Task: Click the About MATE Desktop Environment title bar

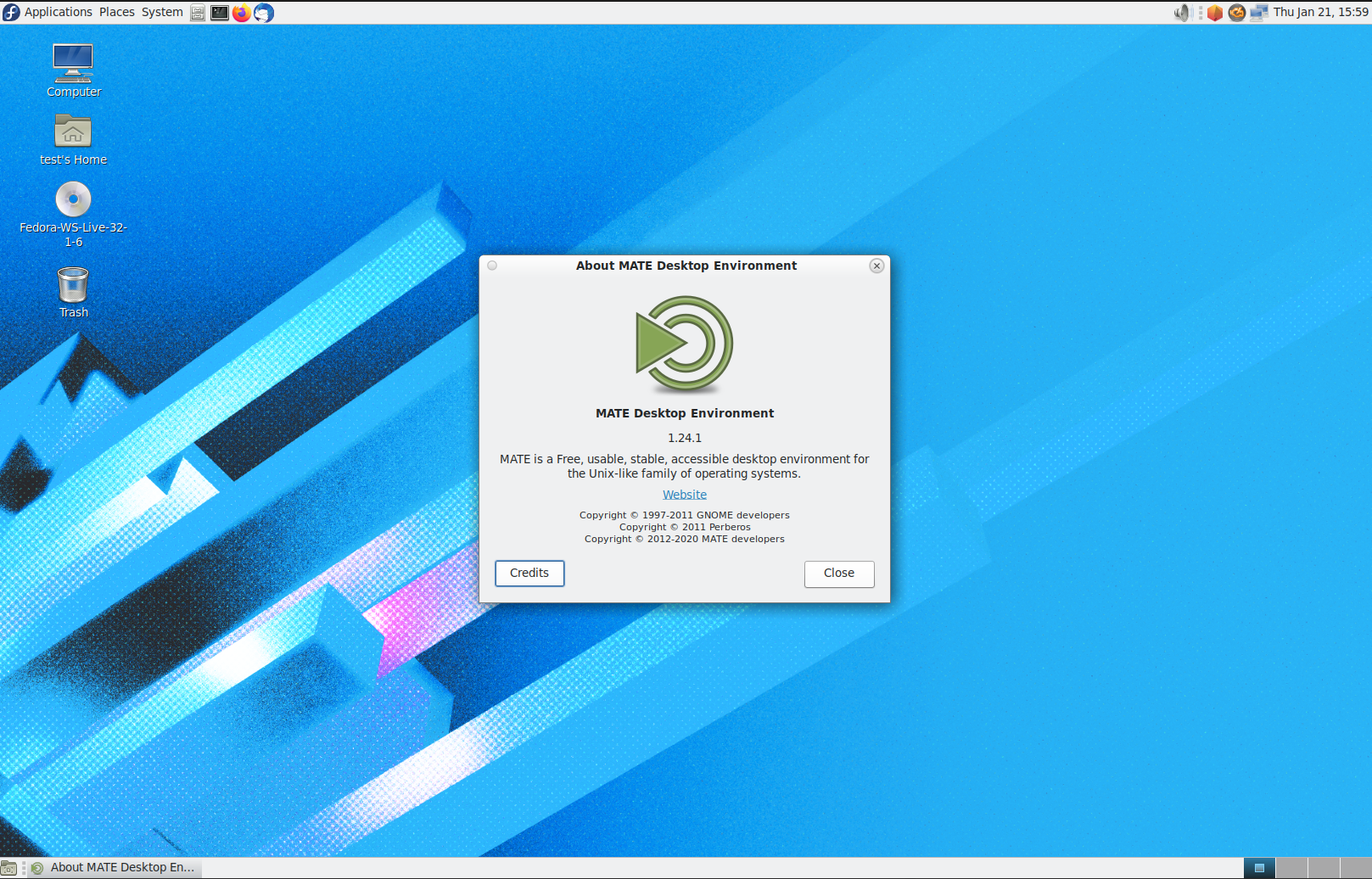Action: 685,266
